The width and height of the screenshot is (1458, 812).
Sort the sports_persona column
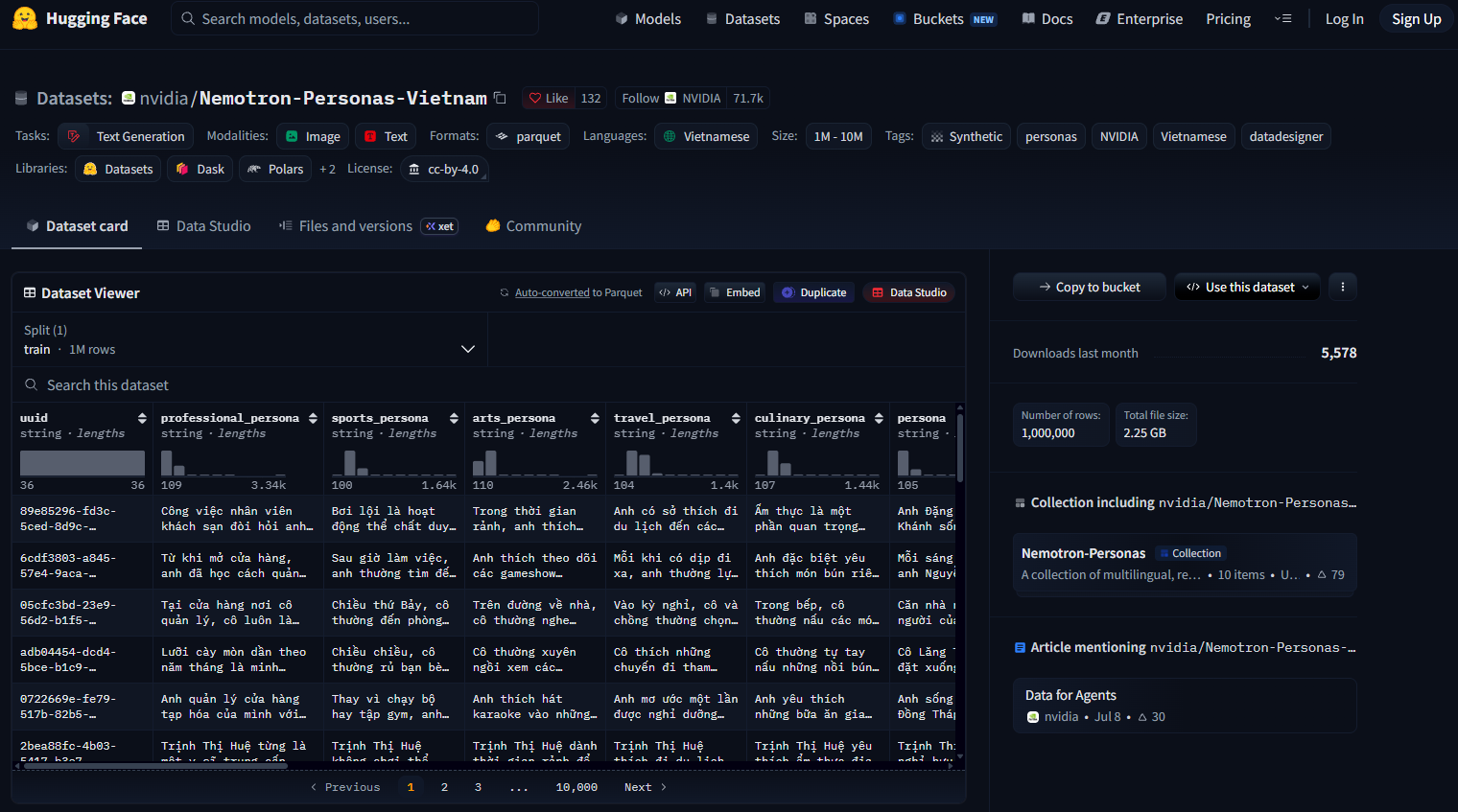coord(454,418)
